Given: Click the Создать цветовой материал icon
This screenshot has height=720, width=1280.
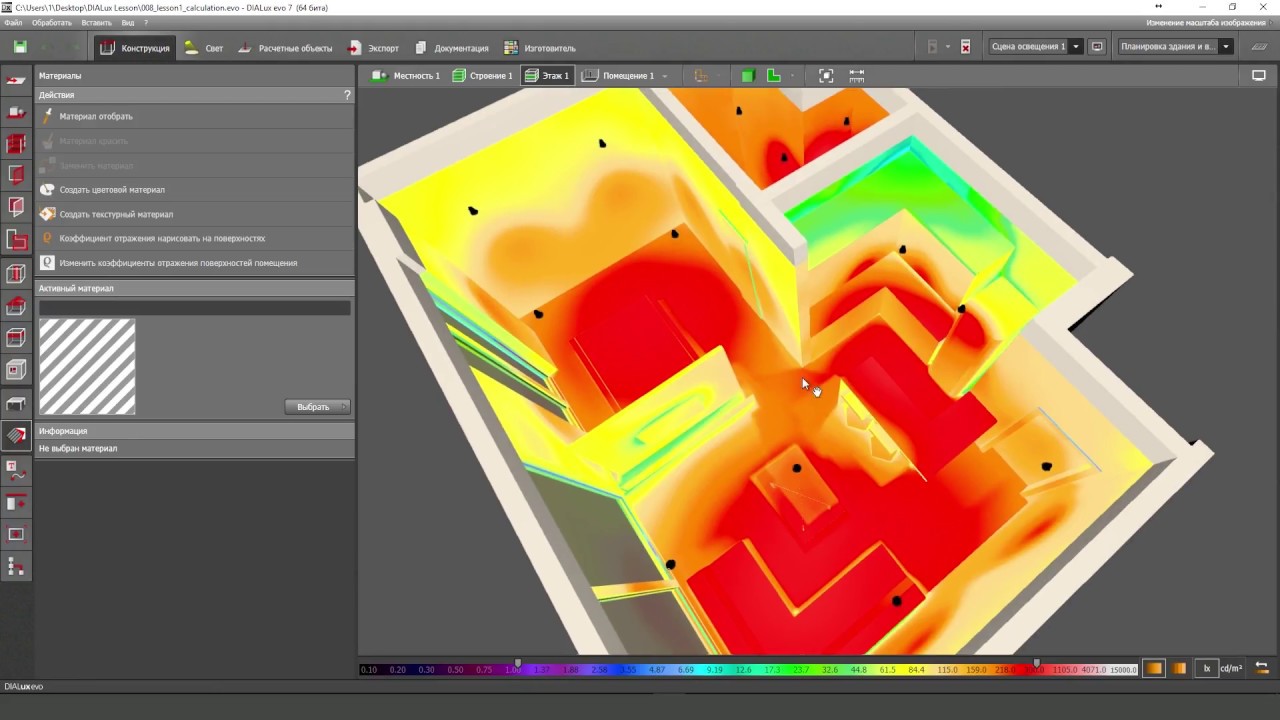Looking at the screenshot, I should (x=47, y=189).
